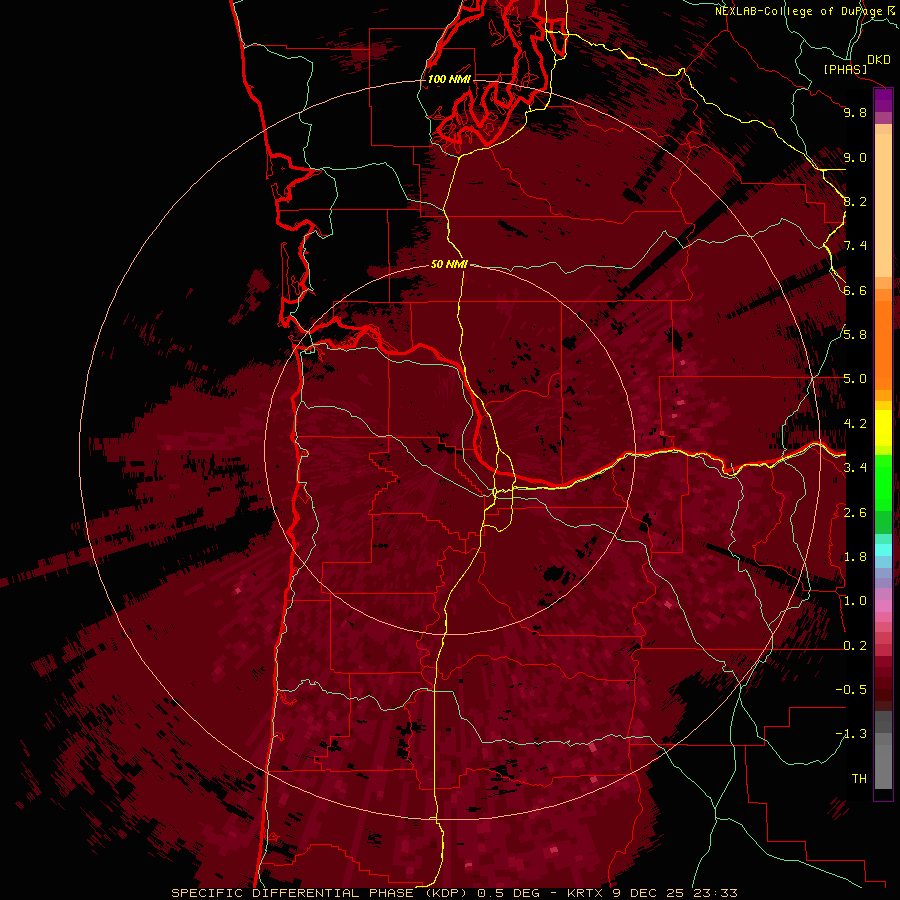This screenshot has height=900, width=900.
Task: Click the "KRTX 9 DEC 25 23:33" timestamp
Action: (x=652, y=893)
